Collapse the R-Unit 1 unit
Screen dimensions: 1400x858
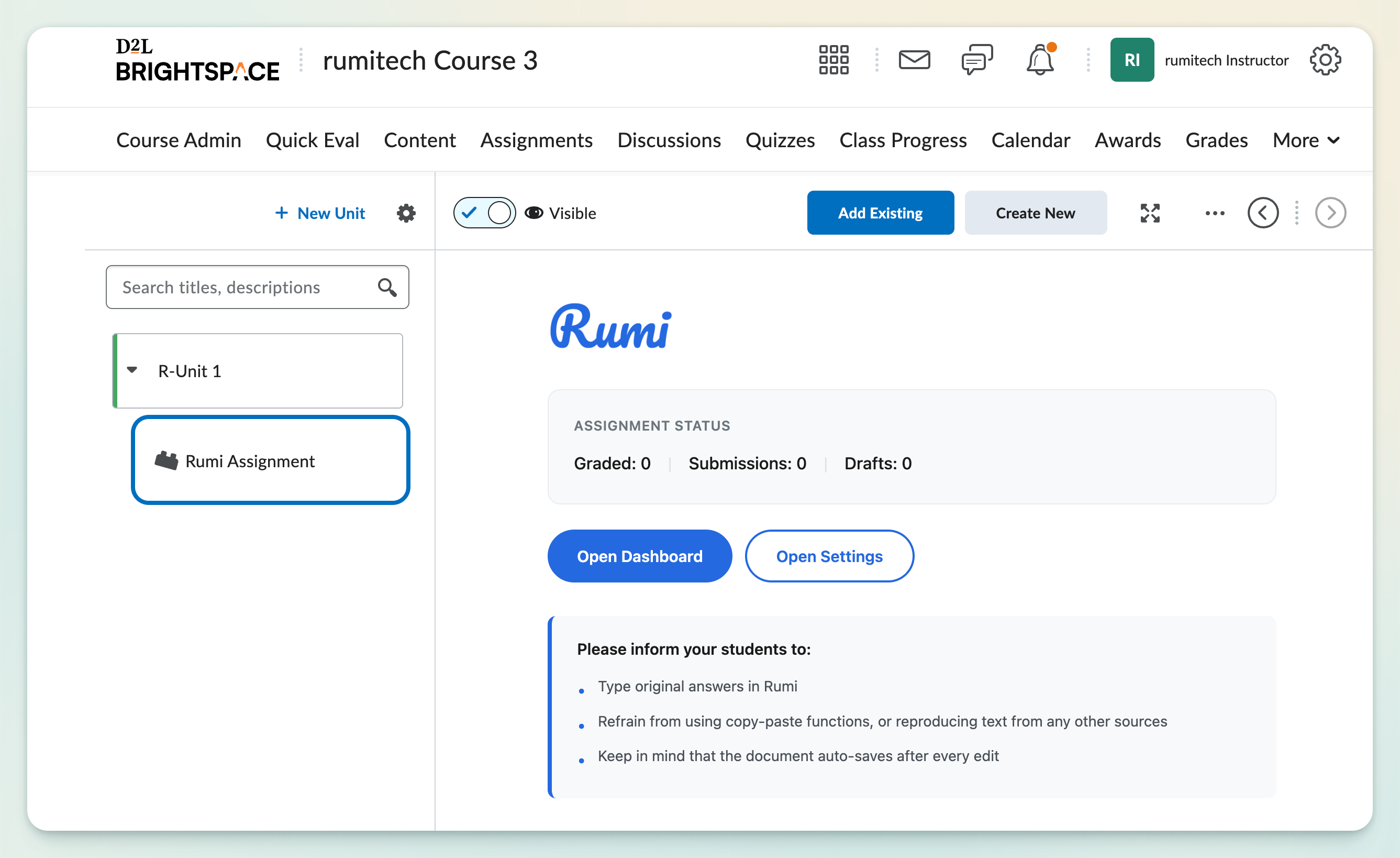132,370
